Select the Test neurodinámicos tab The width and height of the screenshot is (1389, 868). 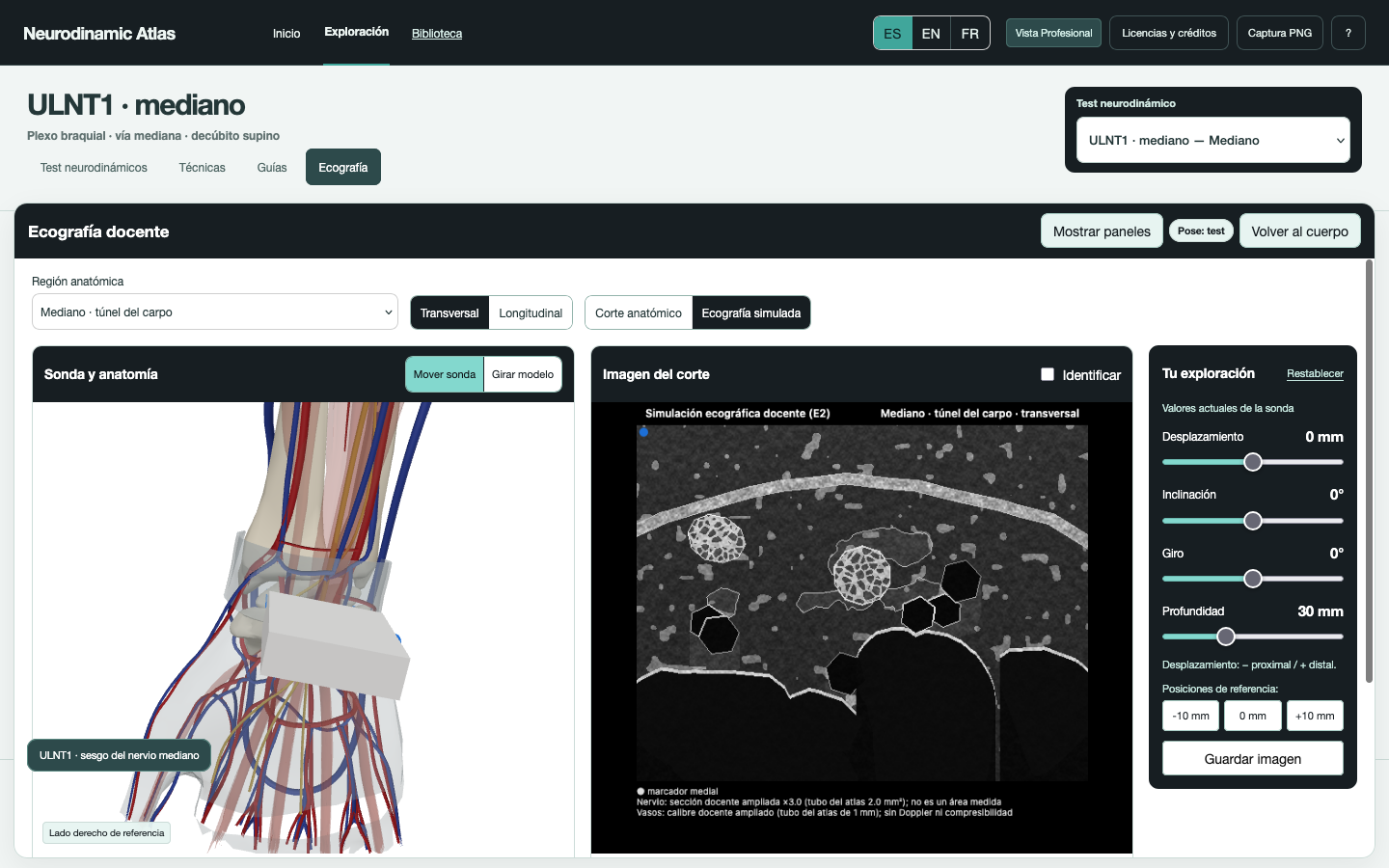94,167
